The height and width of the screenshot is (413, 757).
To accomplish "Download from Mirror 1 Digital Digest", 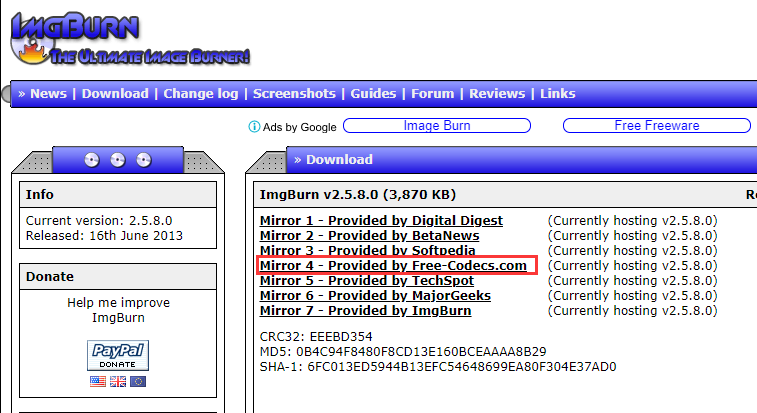I will tap(381, 221).
